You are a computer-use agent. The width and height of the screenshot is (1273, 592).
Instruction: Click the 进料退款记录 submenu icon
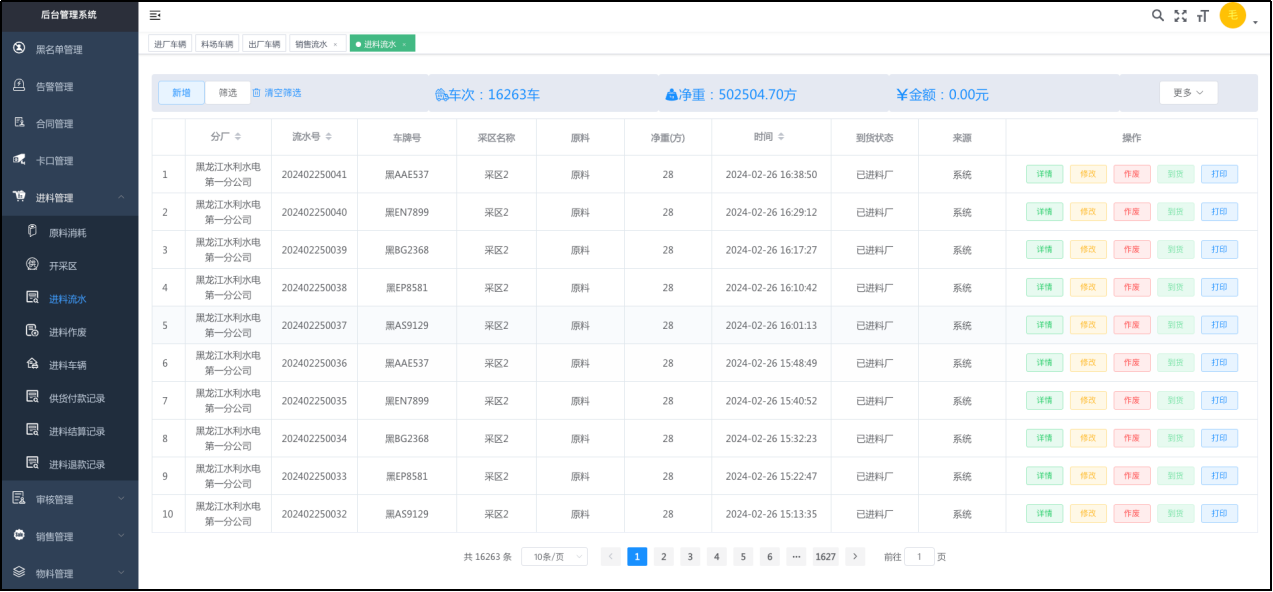[32, 464]
